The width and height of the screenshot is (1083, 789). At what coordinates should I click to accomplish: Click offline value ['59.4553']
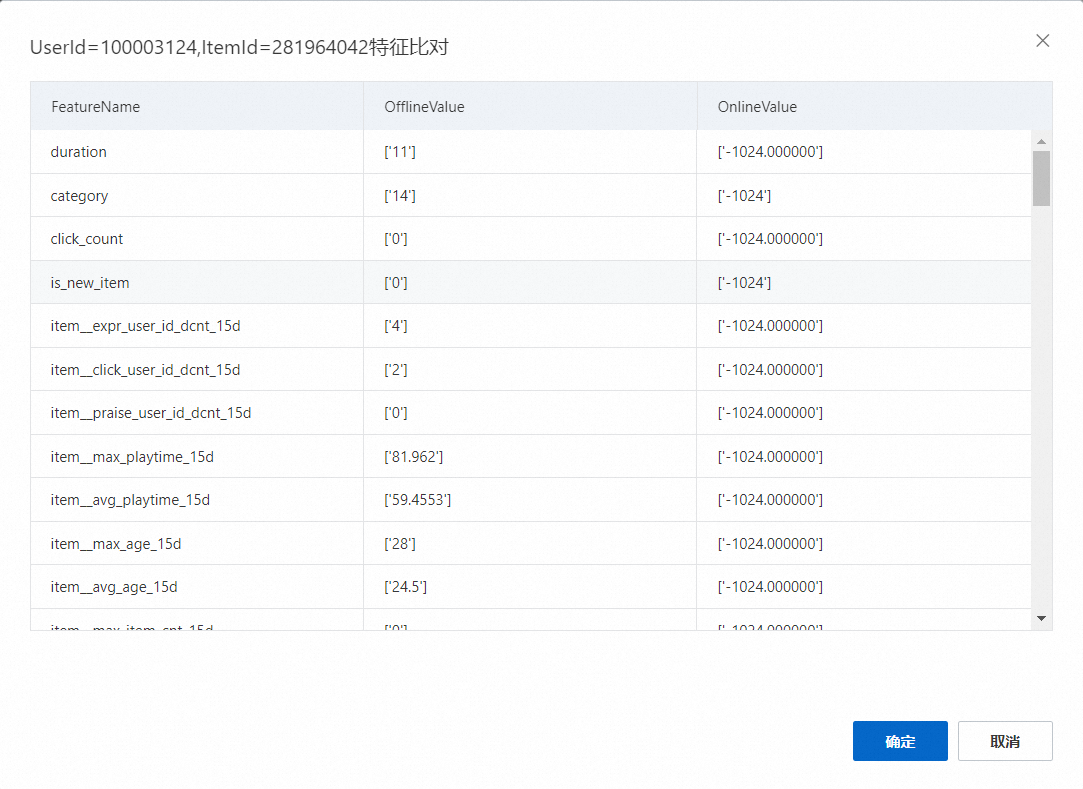coord(418,500)
